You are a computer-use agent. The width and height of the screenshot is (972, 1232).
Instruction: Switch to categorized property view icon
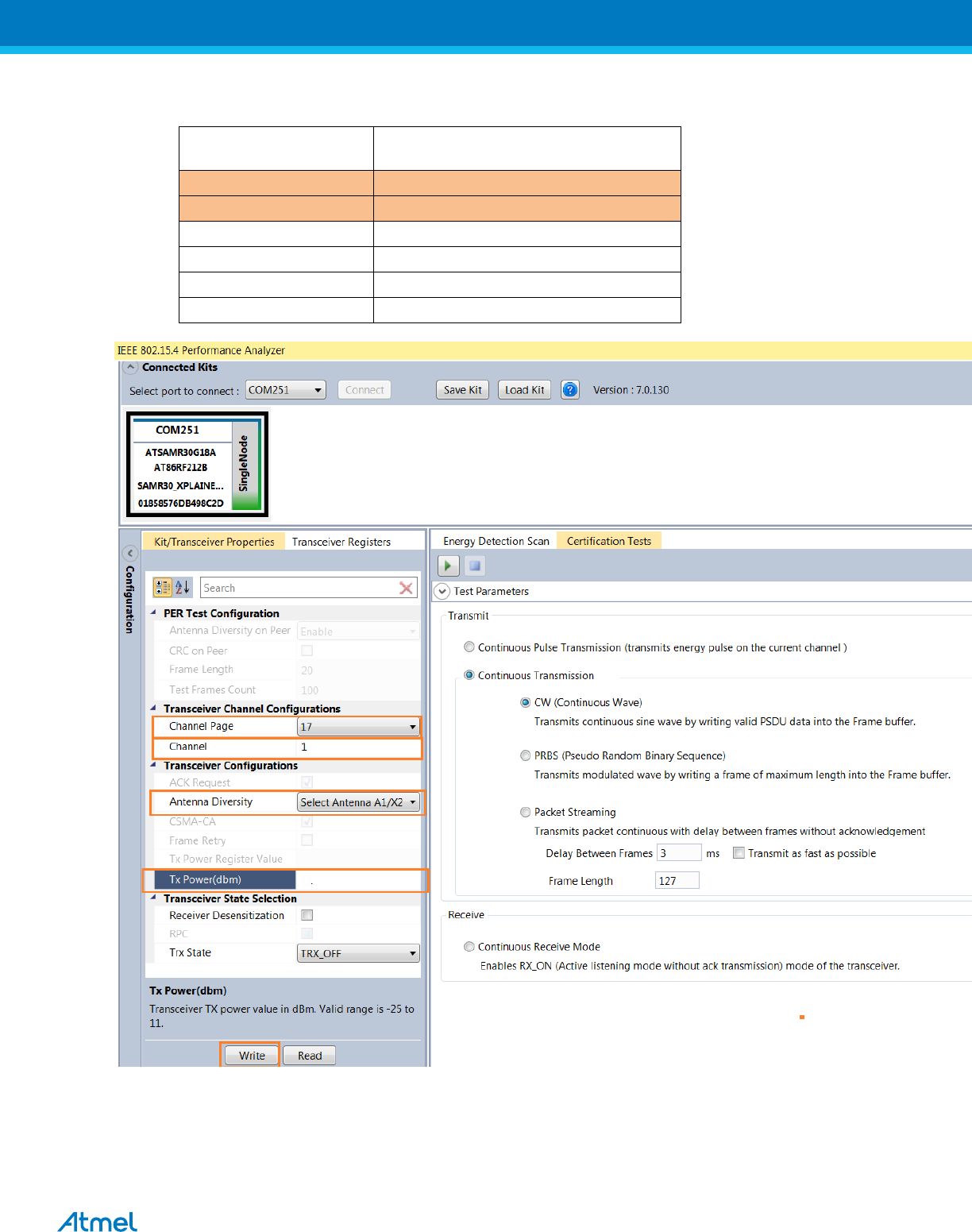[x=163, y=588]
